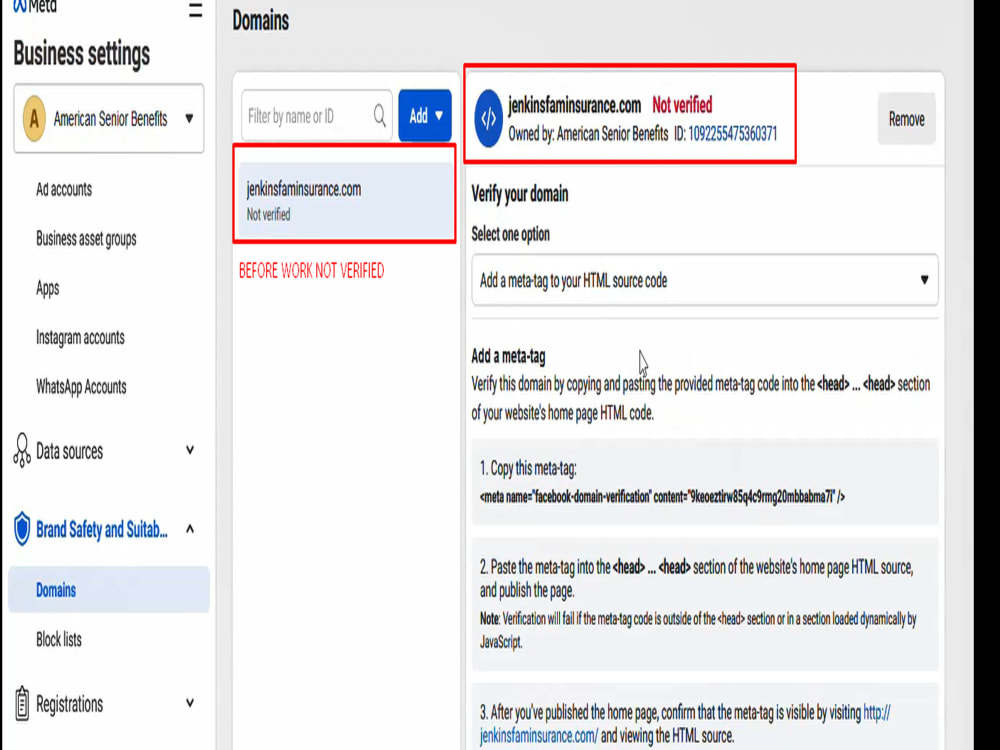Collapse the Brand Safety and Suitability section
This screenshot has width=1000, height=750.
coord(189,529)
